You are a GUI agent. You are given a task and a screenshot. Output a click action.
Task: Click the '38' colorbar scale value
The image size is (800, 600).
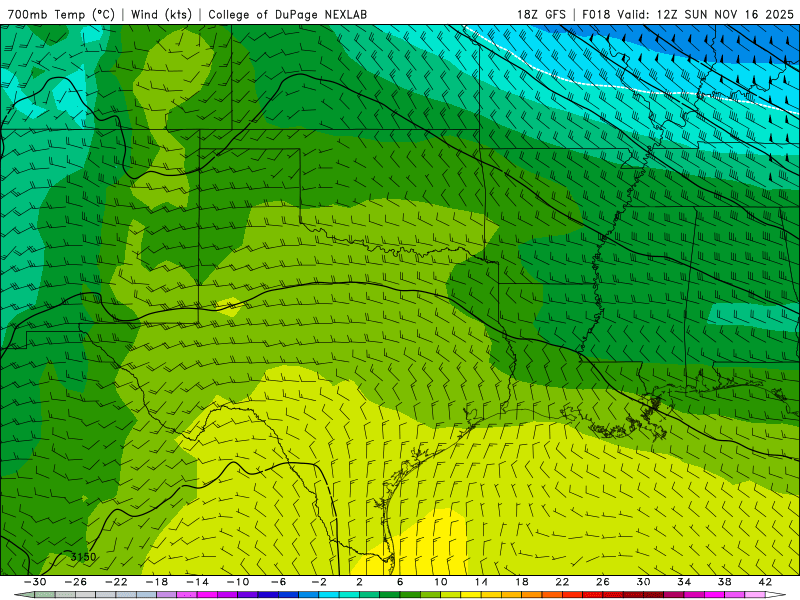[x=724, y=582]
